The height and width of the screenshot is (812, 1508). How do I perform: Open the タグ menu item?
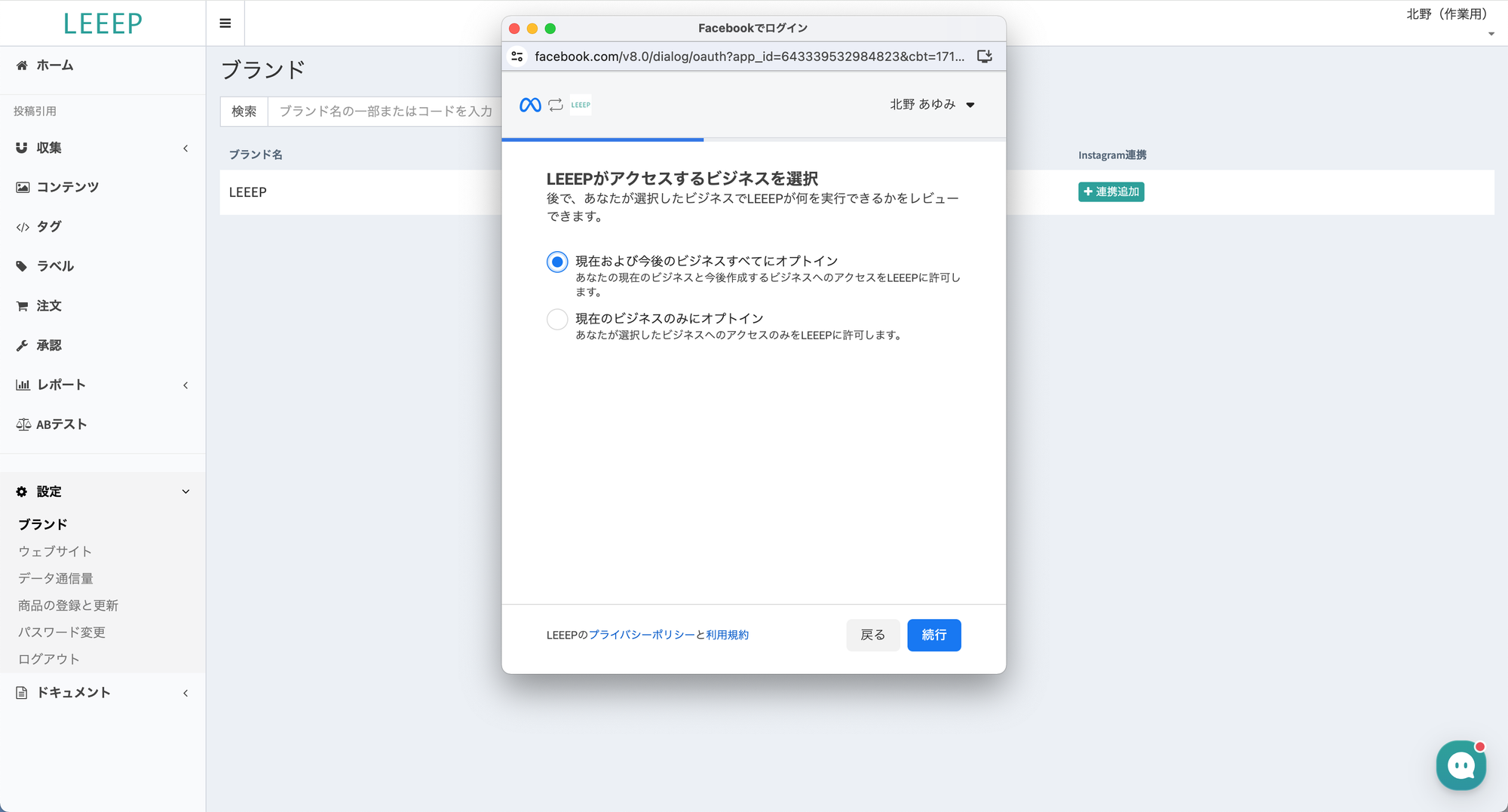pyautogui.click(x=49, y=227)
